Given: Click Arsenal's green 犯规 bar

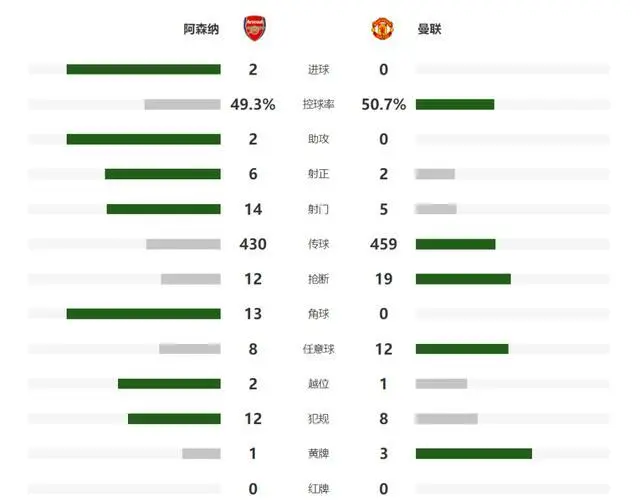Looking at the screenshot, I should pyautogui.click(x=174, y=419).
